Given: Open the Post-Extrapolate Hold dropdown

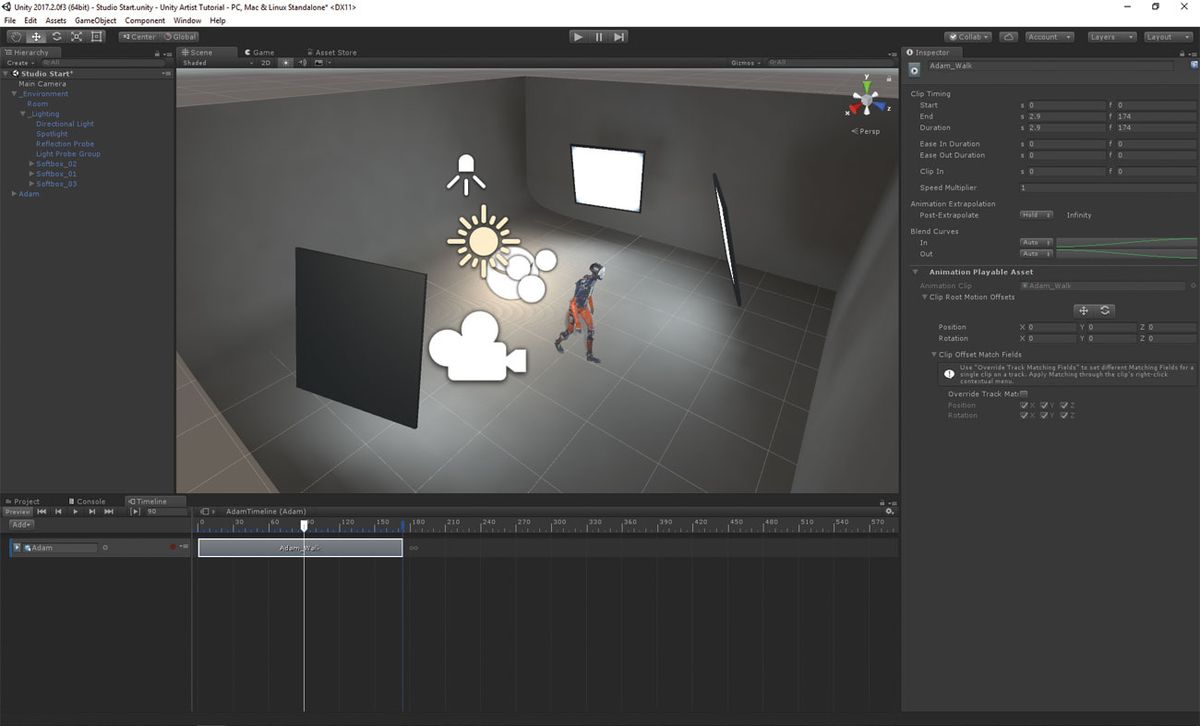Looking at the screenshot, I should pyautogui.click(x=1037, y=214).
